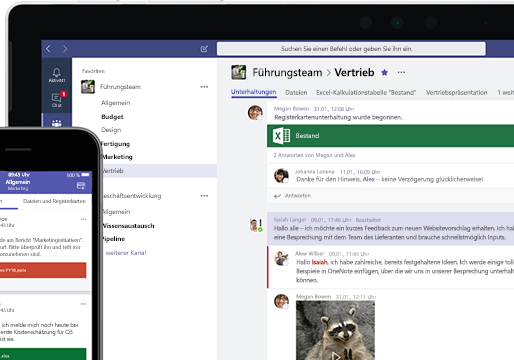This screenshot has width=514, height=360.
Task: Click Megan Bowen's avatar beside raccoon image
Action: pos(281,301)
